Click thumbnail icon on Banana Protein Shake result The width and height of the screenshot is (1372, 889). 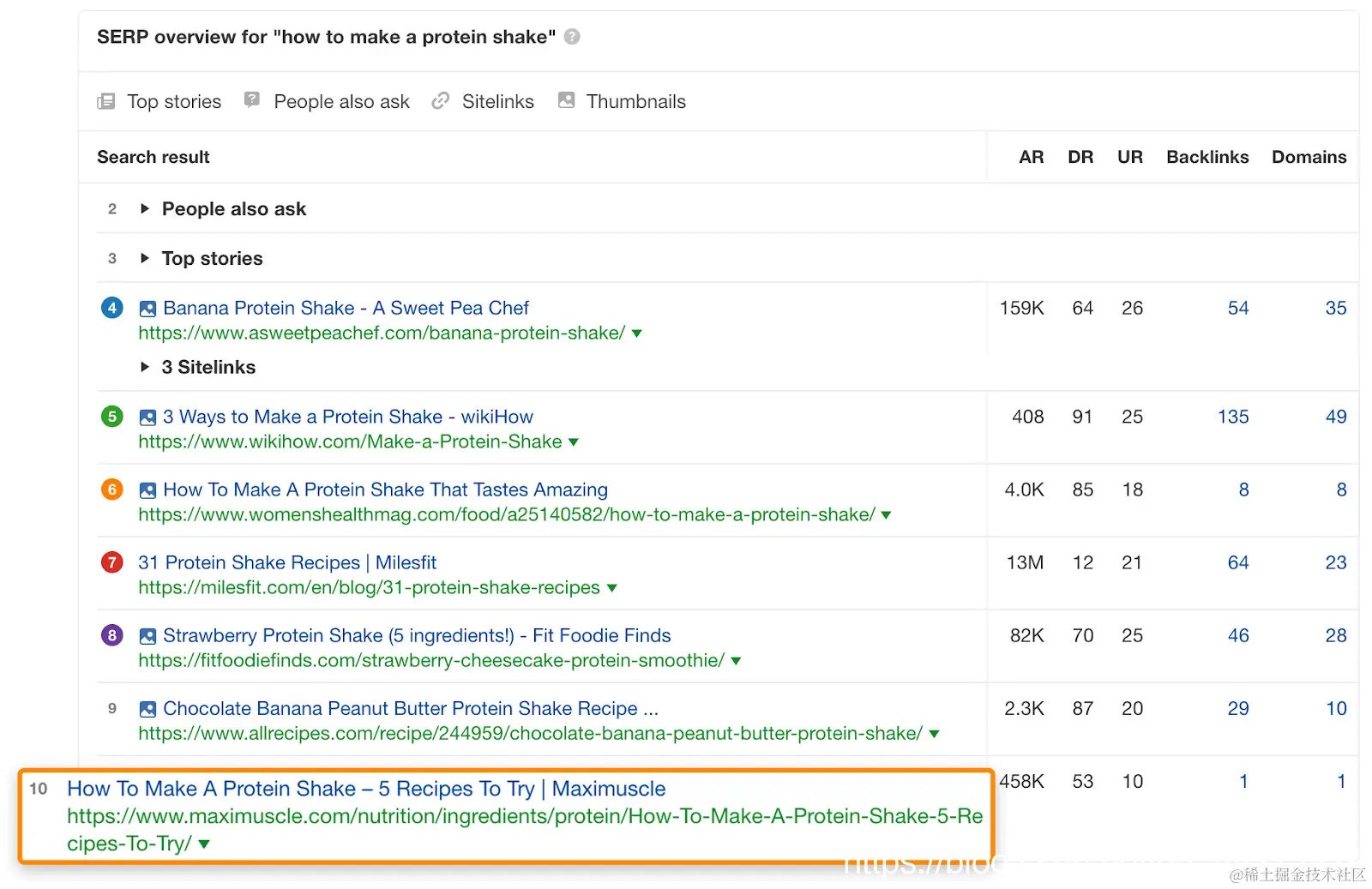[x=148, y=309]
